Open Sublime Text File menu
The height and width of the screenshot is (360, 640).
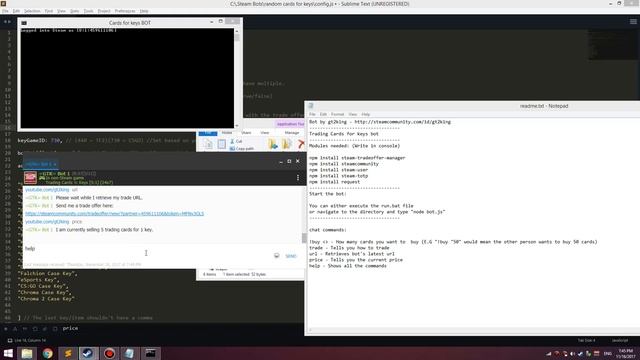5,11
